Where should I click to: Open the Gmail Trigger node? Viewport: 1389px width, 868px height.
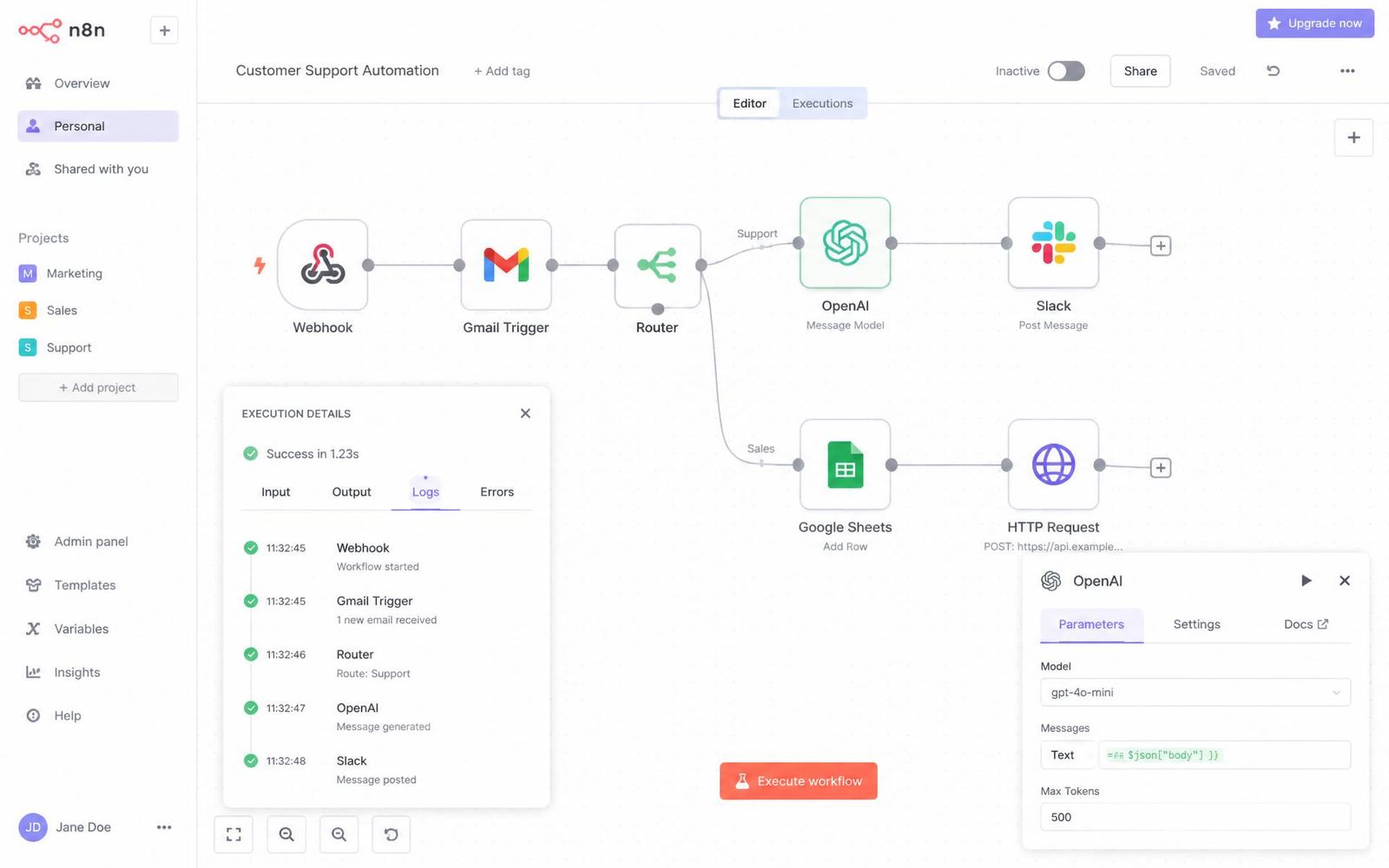[x=506, y=265]
